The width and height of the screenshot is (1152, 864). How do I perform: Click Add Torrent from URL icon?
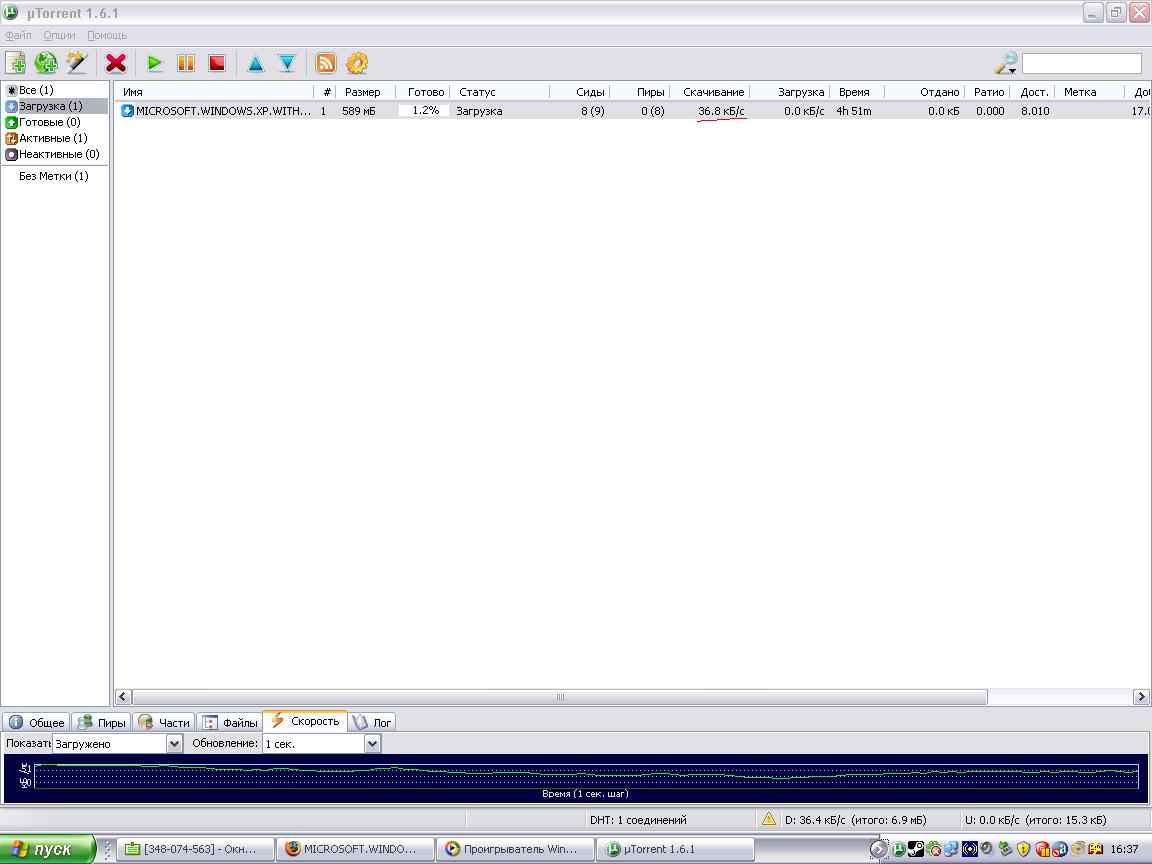click(x=46, y=63)
